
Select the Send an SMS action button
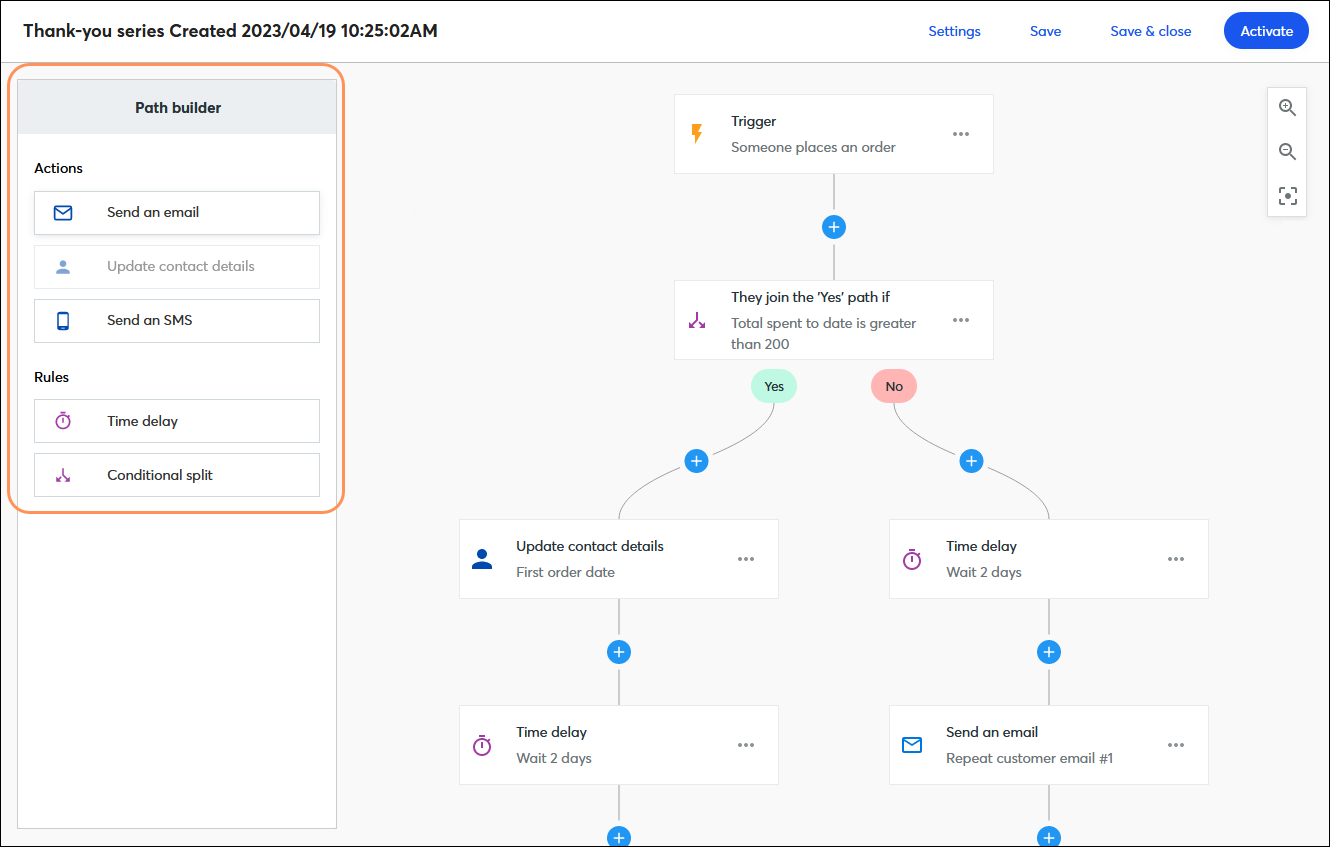[x=177, y=321]
